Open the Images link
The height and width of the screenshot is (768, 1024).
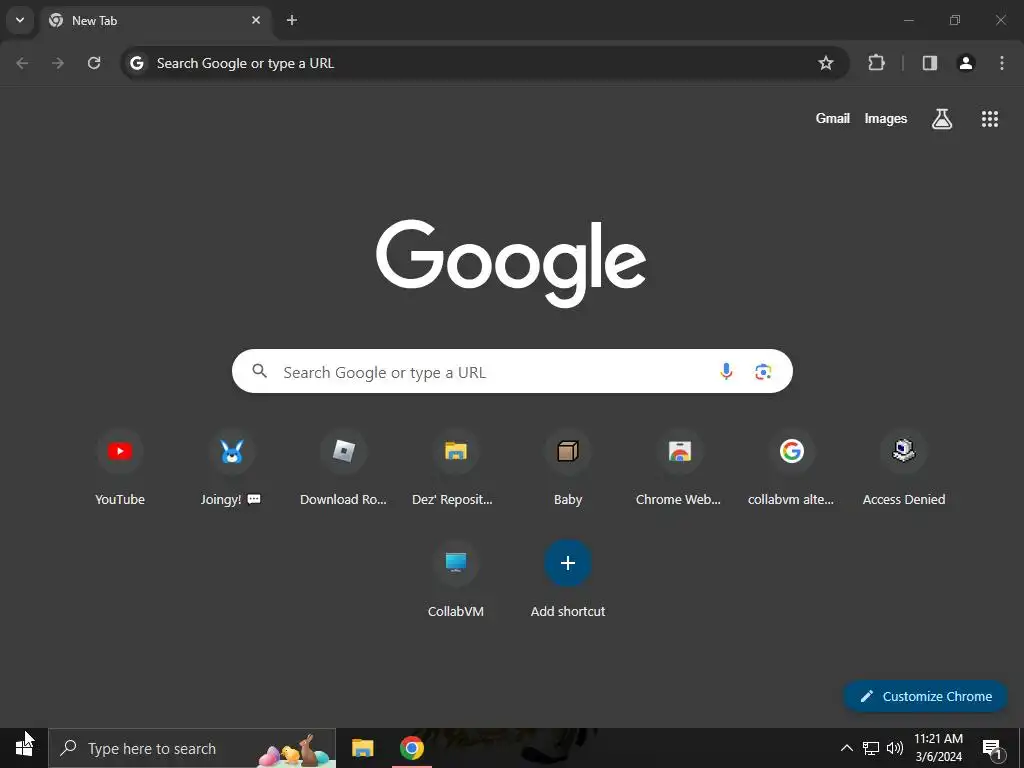tap(886, 118)
